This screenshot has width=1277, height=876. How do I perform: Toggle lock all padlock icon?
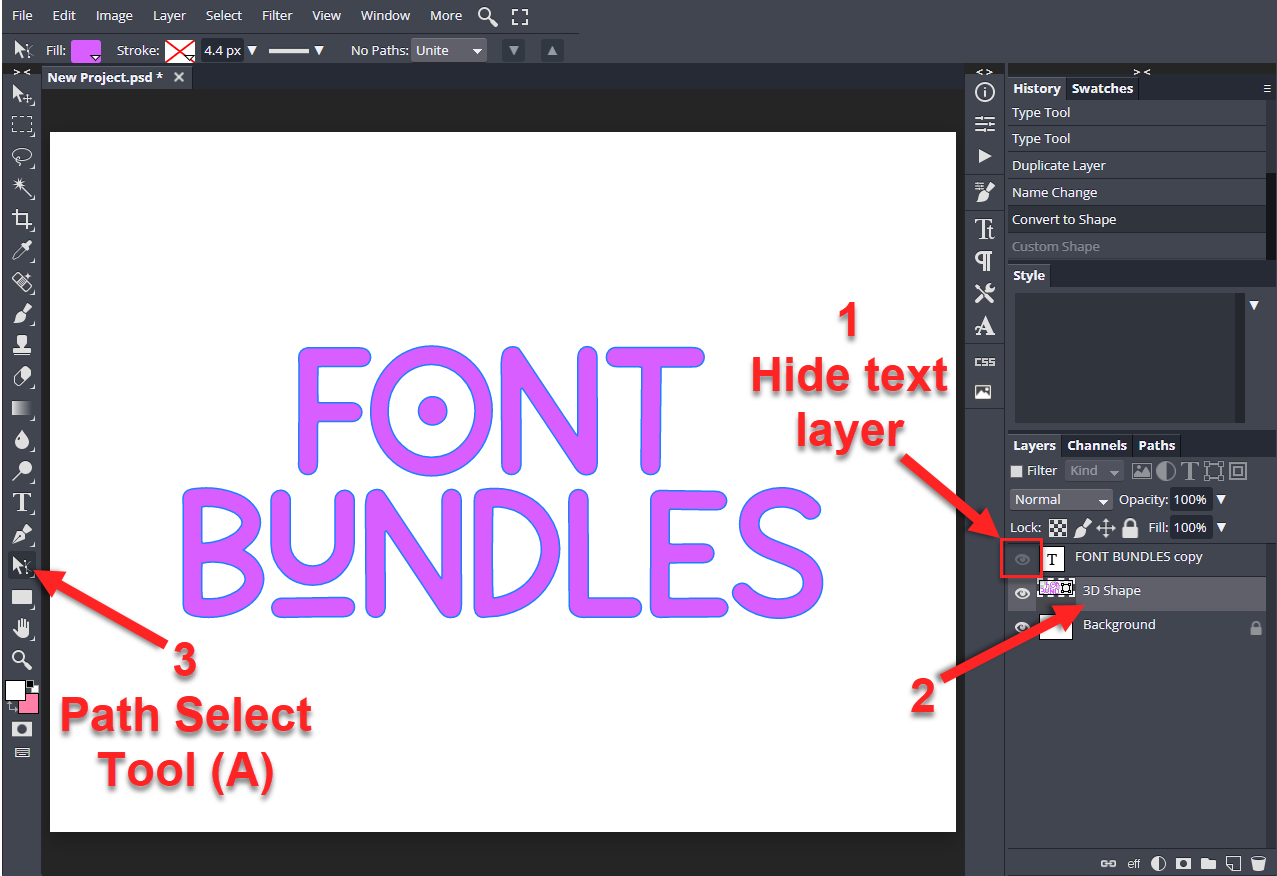click(1130, 527)
